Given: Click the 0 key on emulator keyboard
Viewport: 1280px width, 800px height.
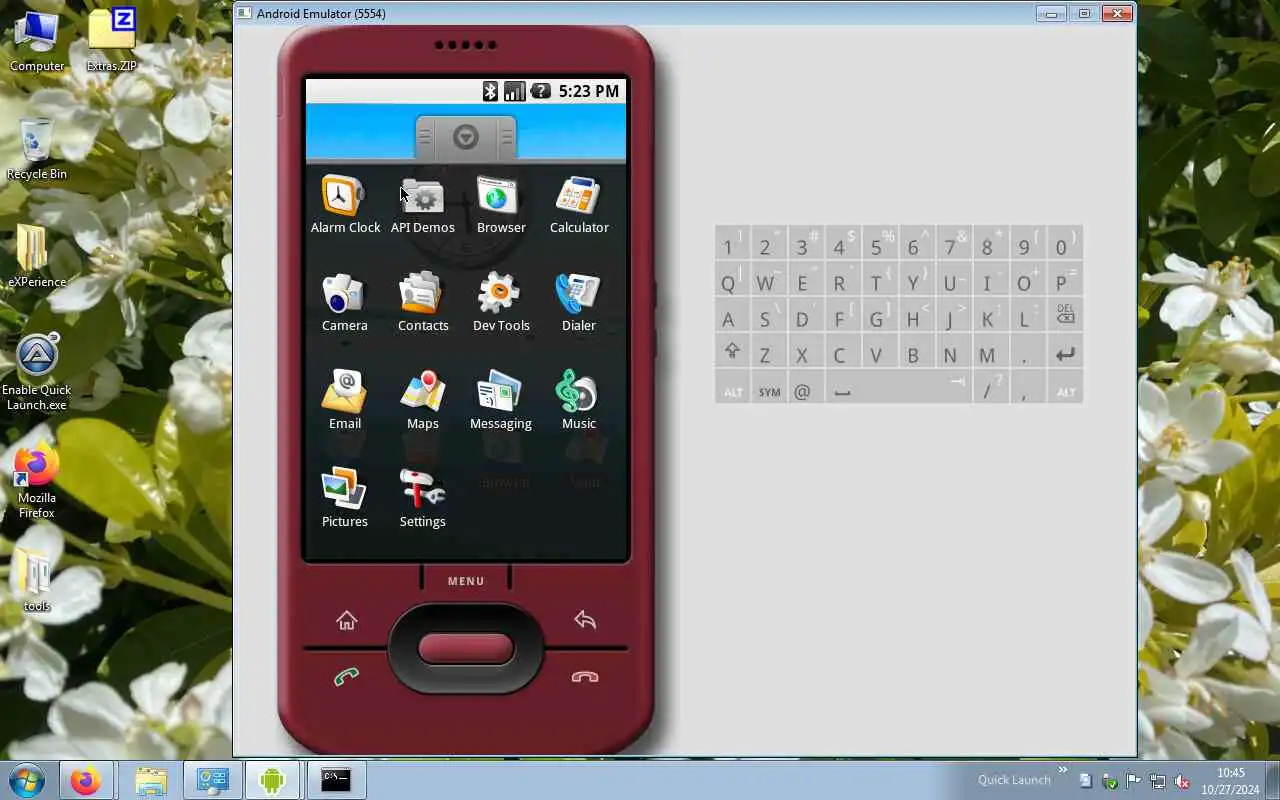Looking at the screenshot, I should point(1065,245).
